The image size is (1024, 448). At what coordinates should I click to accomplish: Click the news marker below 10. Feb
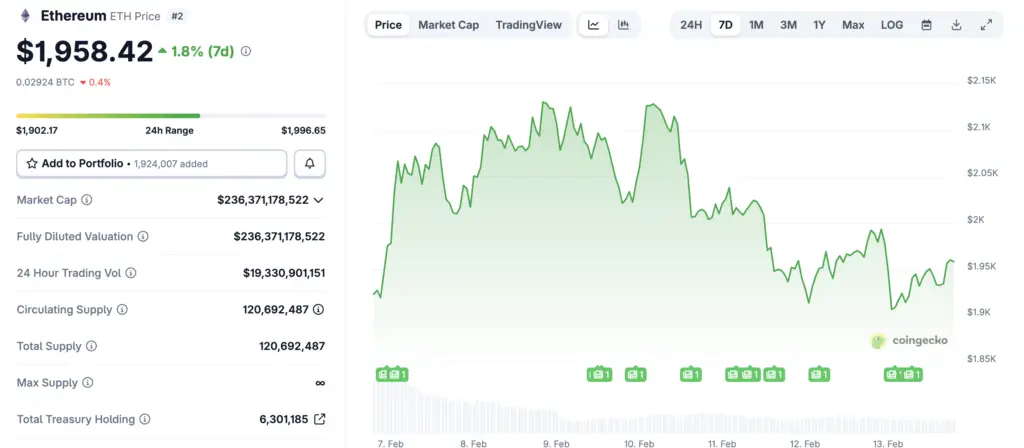coord(635,374)
